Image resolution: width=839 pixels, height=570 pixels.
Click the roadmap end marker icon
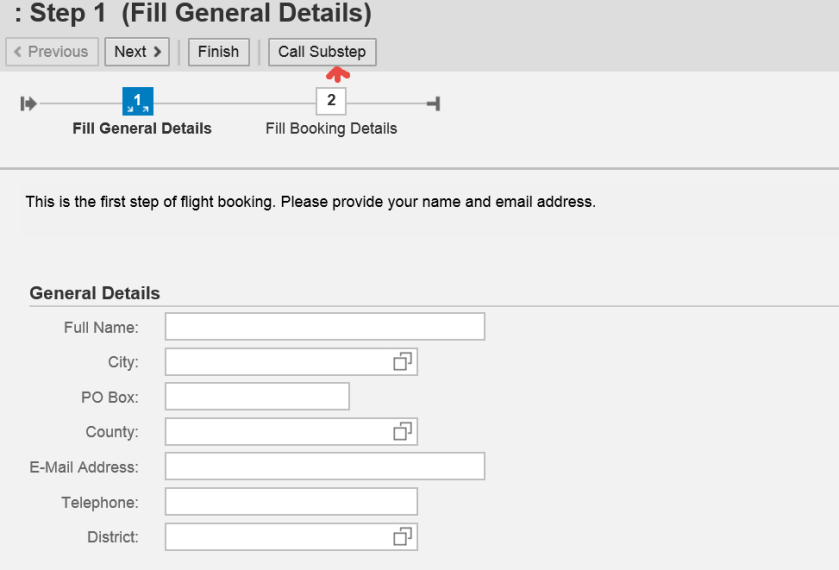433,102
